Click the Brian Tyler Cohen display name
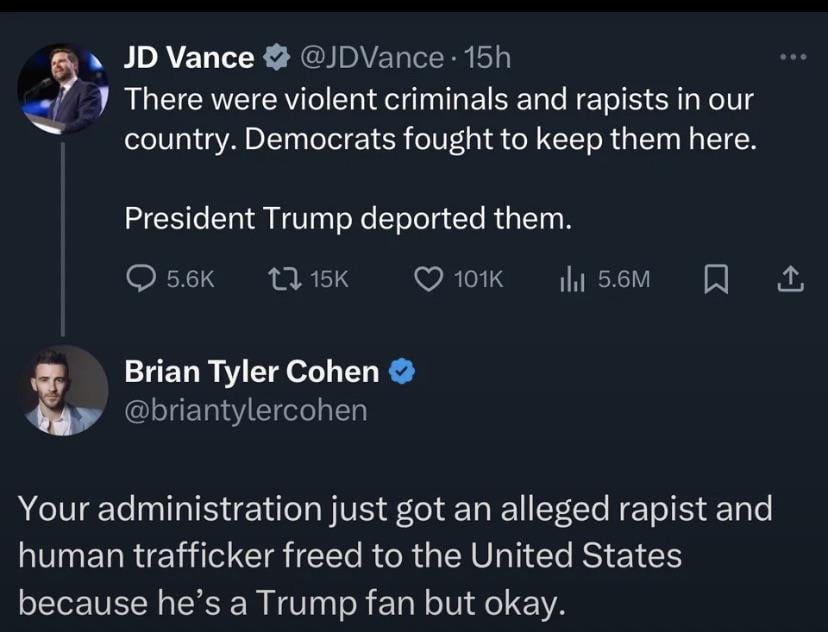This screenshot has height=632, width=828. tap(251, 371)
